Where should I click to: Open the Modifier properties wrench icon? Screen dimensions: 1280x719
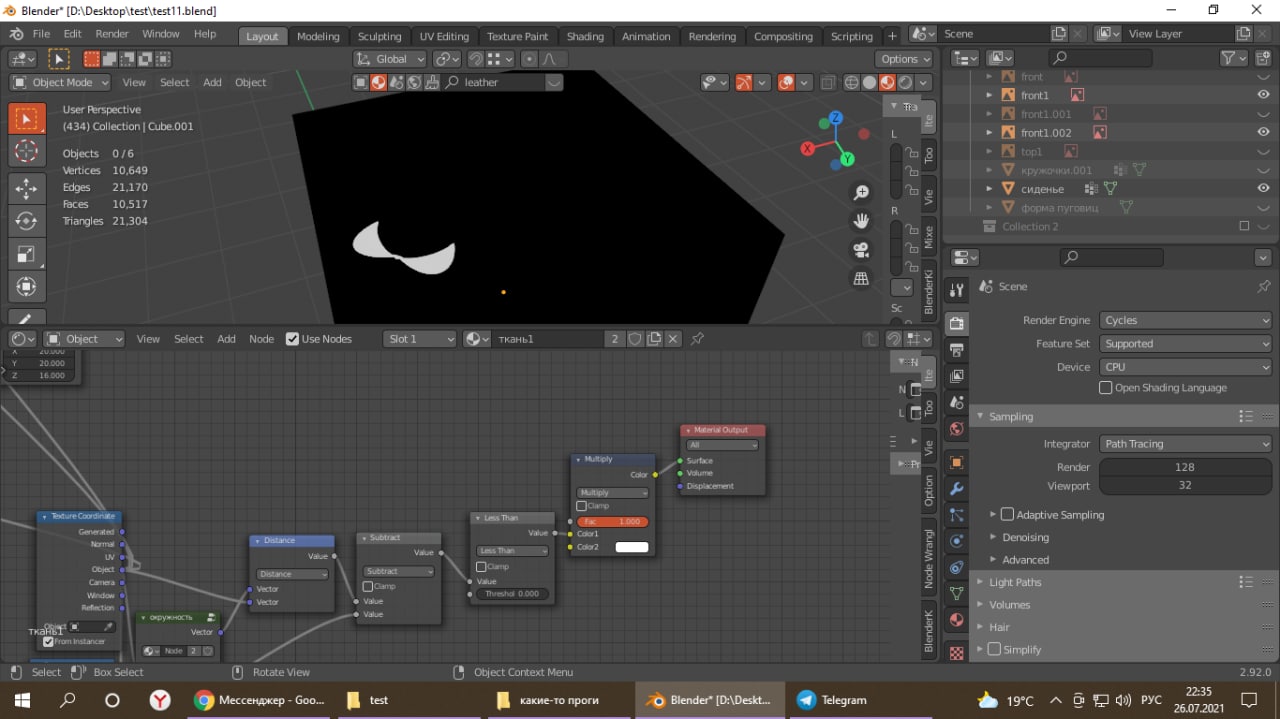pos(956,489)
